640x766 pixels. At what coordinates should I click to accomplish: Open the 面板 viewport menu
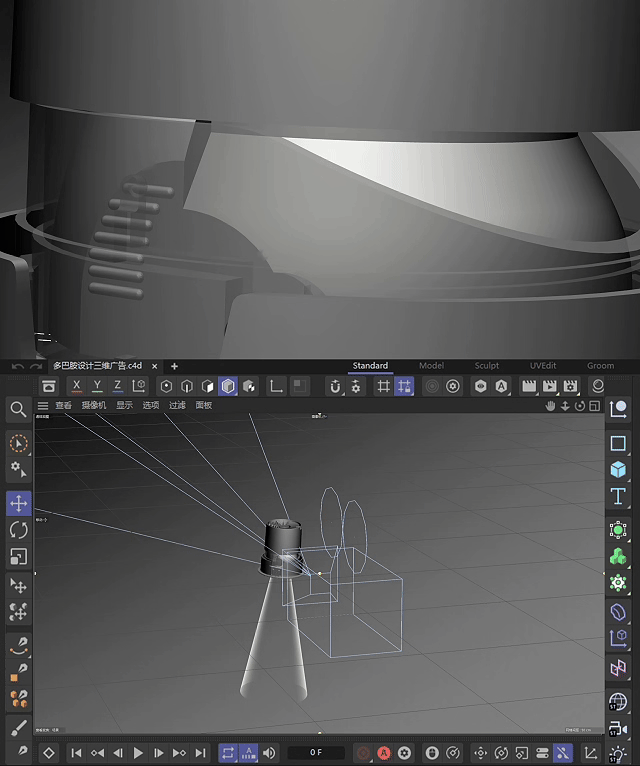[203, 405]
